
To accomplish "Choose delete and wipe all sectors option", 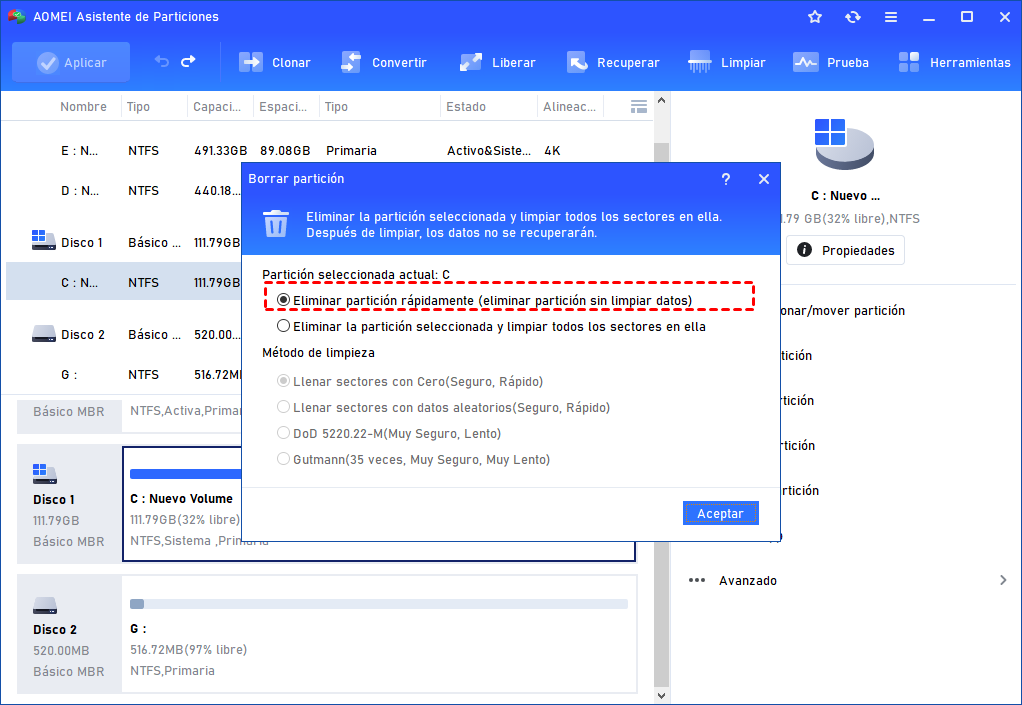I will tap(283, 325).
